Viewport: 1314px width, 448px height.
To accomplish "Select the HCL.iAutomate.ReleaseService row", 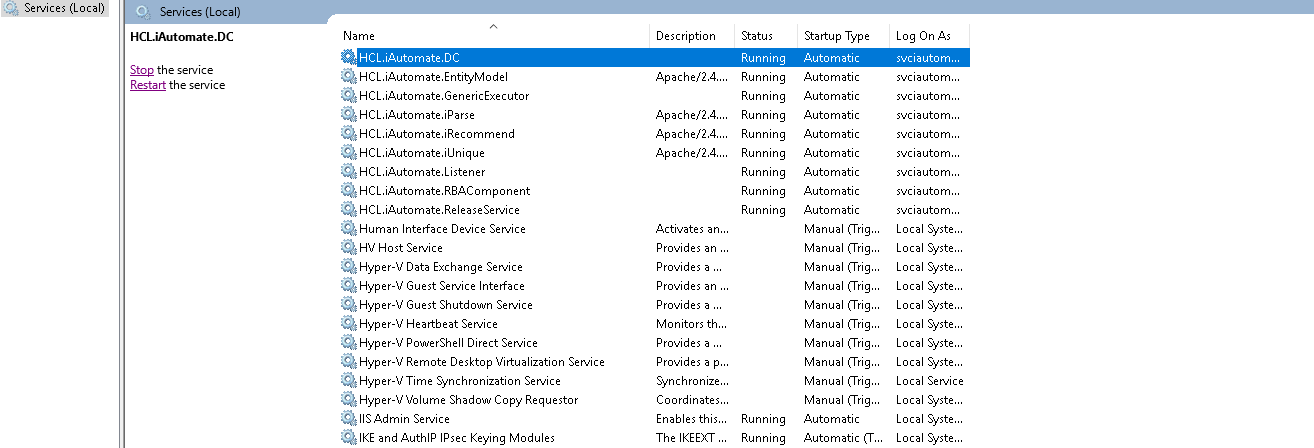I will (439, 210).
